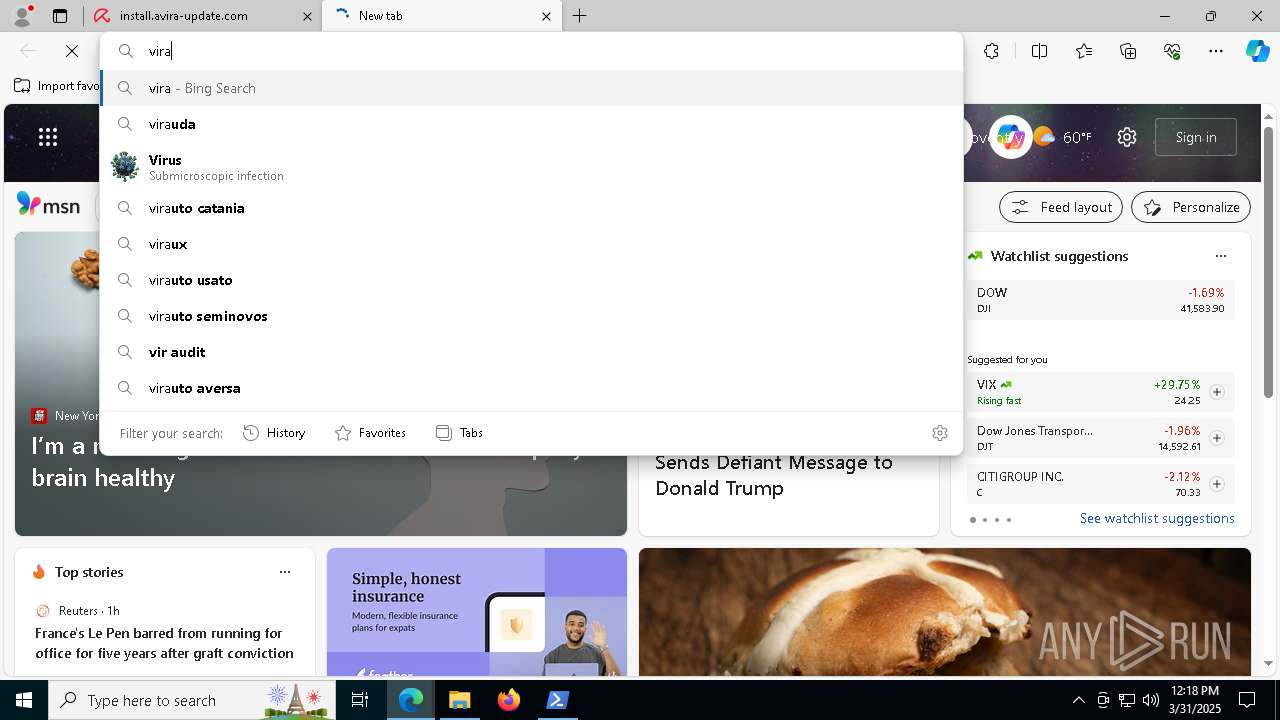The width and height of the screenshot is (1280, 720).
Task: Open File Explorer from taskbar
Action: click(x=459, y=700)
